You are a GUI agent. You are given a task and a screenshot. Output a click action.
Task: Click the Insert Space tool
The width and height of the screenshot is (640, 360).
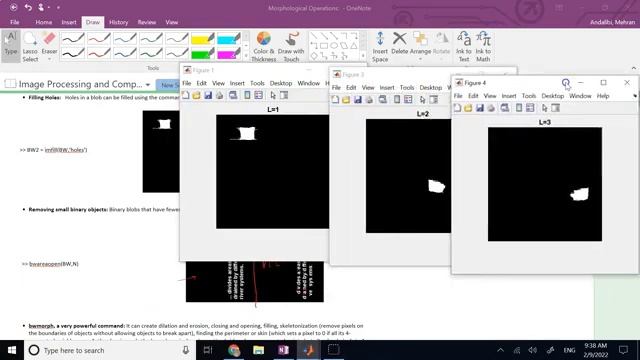tap(380, 47)
